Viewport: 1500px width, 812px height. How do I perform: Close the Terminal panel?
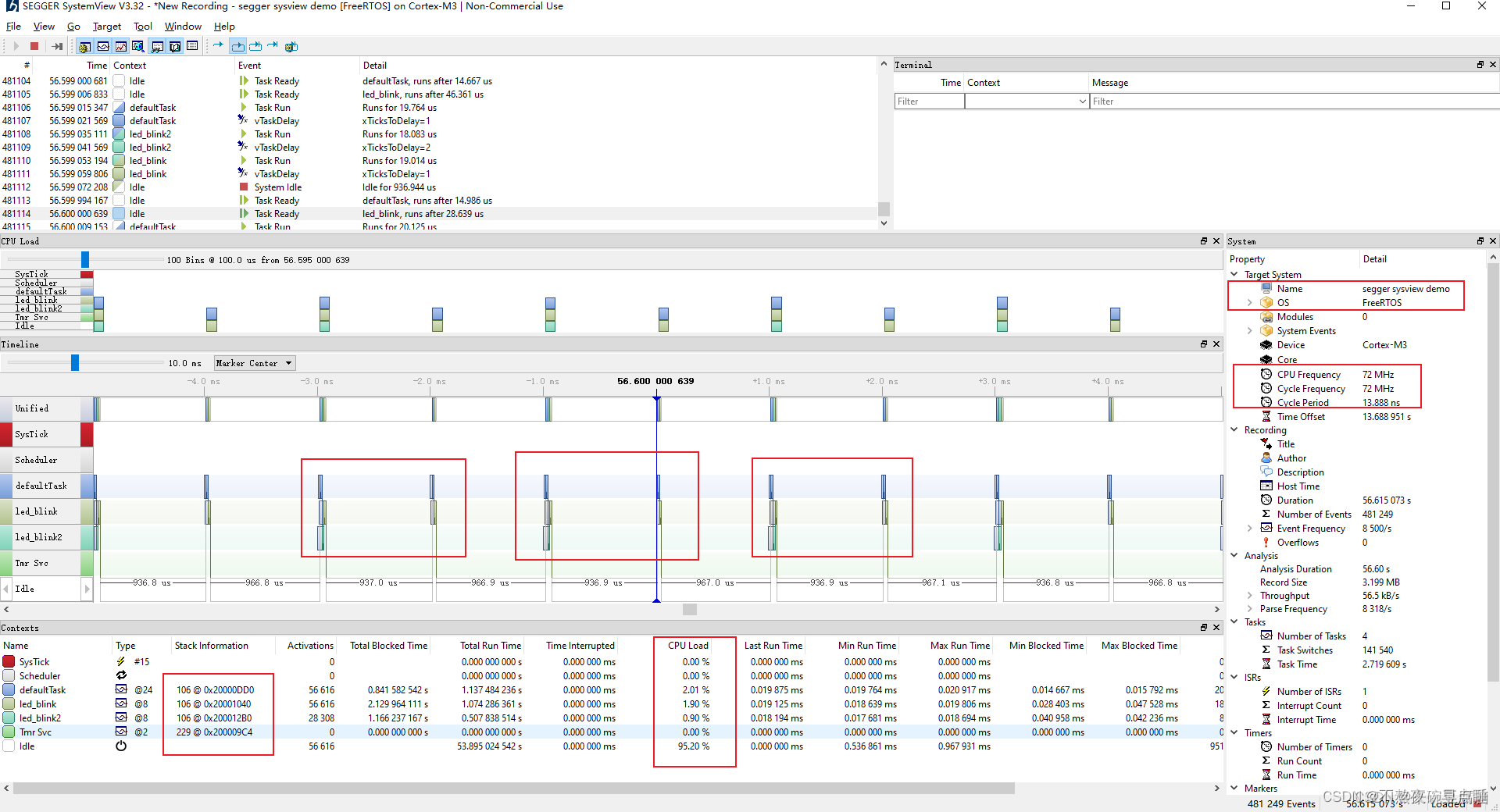pyautogui.click(x=1493, y=65)
